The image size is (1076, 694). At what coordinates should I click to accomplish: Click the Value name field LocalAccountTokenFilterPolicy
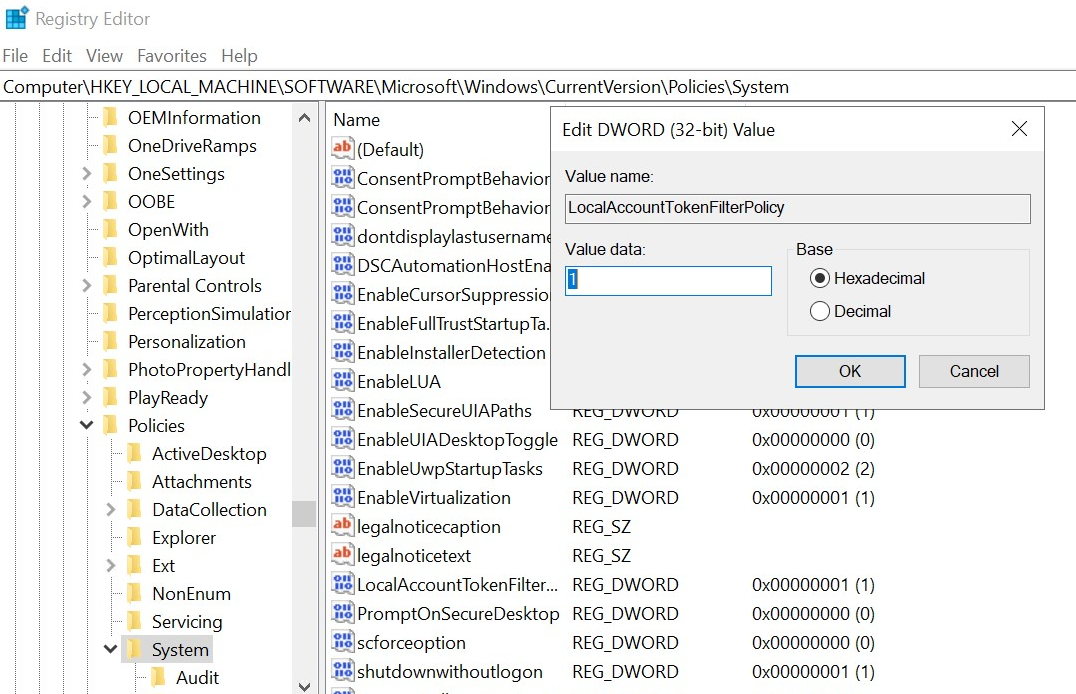[x=798, y=209]
